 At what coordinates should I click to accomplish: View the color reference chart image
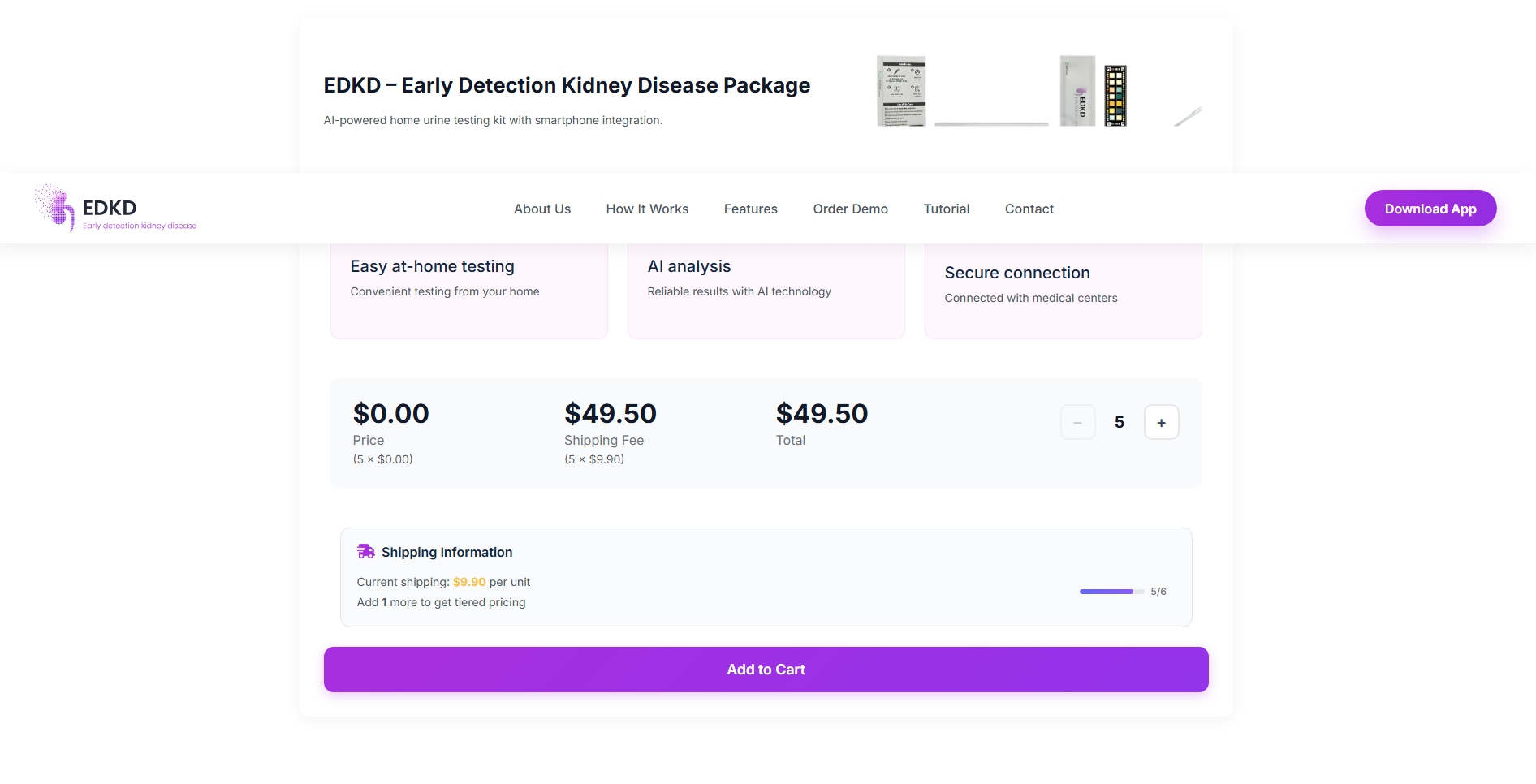(1115, 96)
